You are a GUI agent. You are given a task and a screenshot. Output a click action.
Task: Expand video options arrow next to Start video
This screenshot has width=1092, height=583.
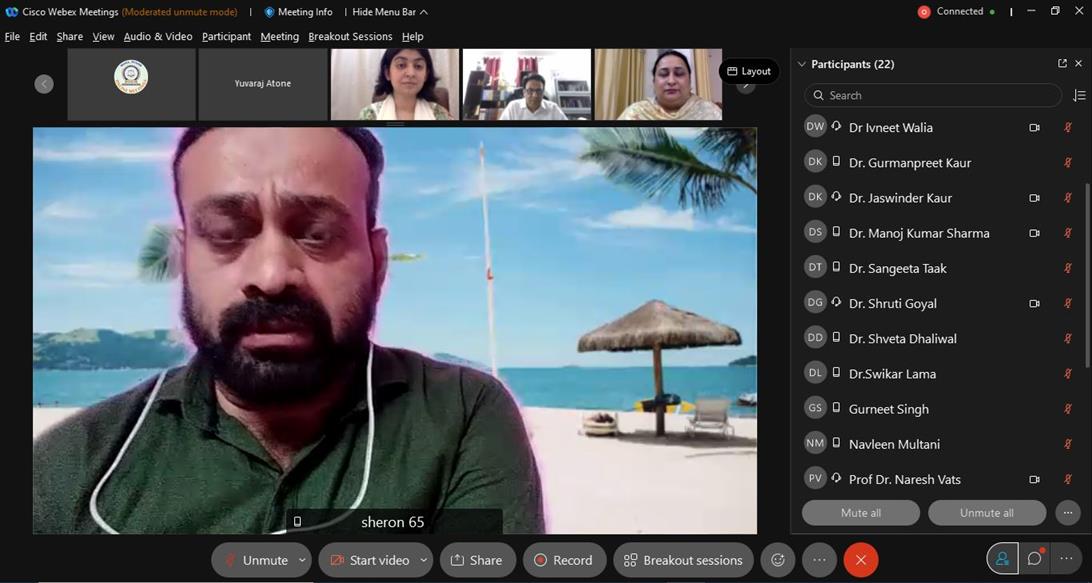coord(423,560)
